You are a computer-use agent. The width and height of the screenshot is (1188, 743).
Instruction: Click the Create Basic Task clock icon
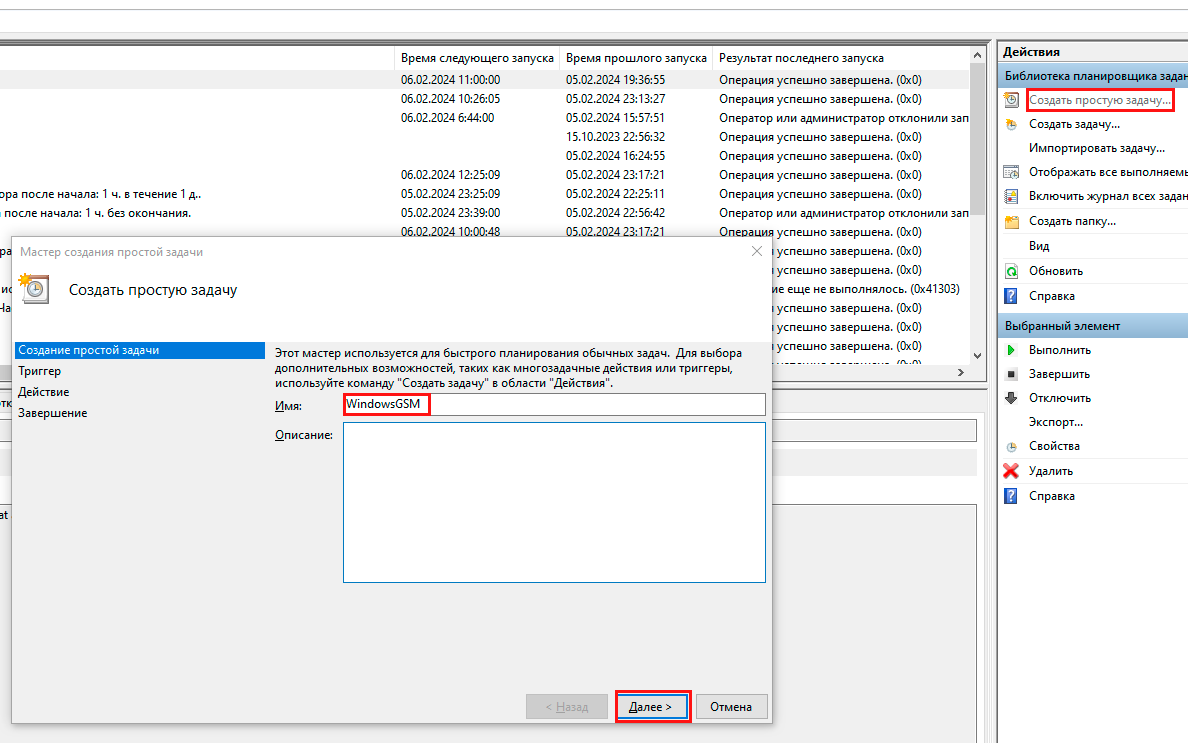(1011, 99)
